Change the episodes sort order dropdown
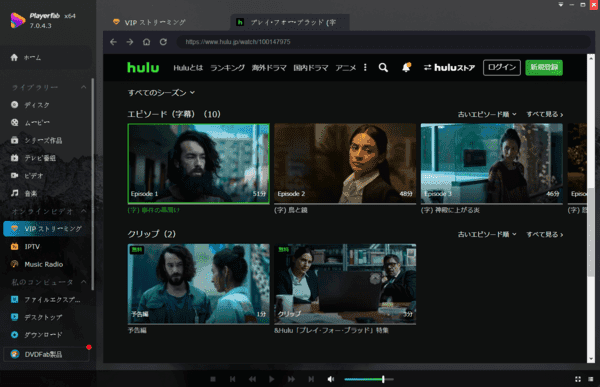This screenshot has width=600, height=387. pos(487,114)
